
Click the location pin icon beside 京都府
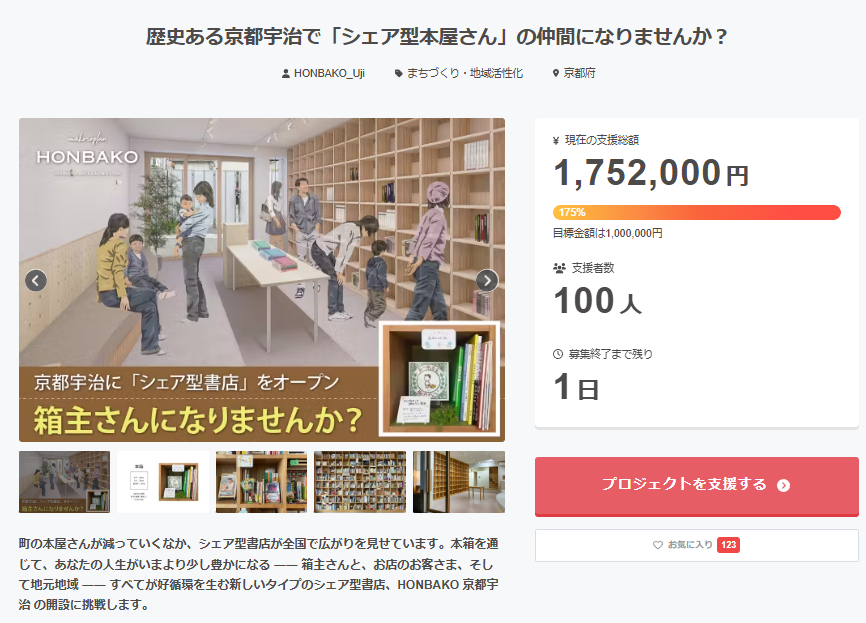(x=556, y=73)
